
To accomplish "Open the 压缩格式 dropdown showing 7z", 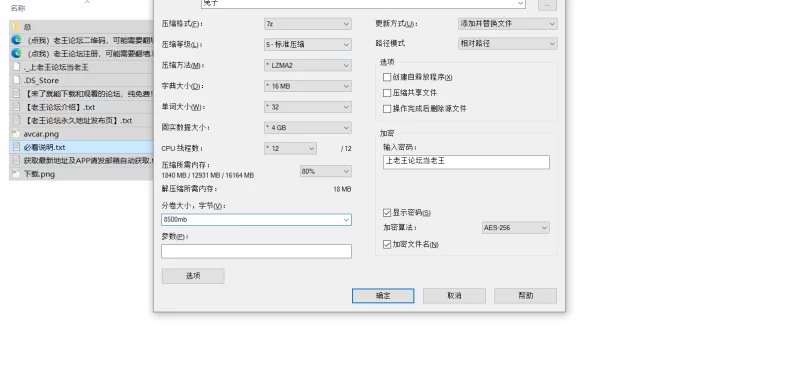I will pos(308,23).
